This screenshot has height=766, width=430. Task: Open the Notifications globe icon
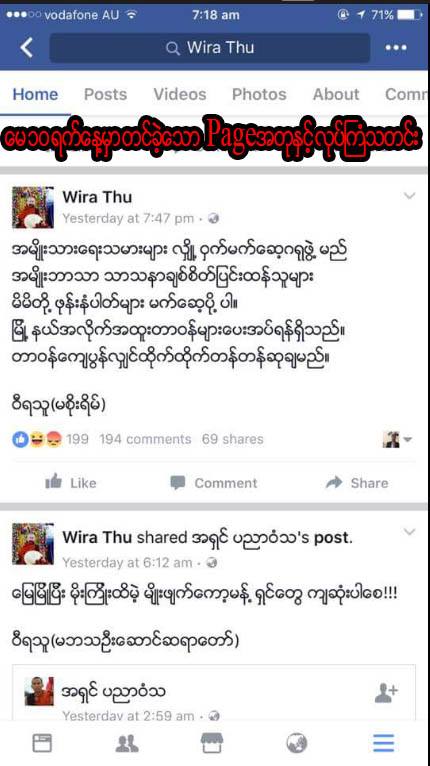coord(297,743)
